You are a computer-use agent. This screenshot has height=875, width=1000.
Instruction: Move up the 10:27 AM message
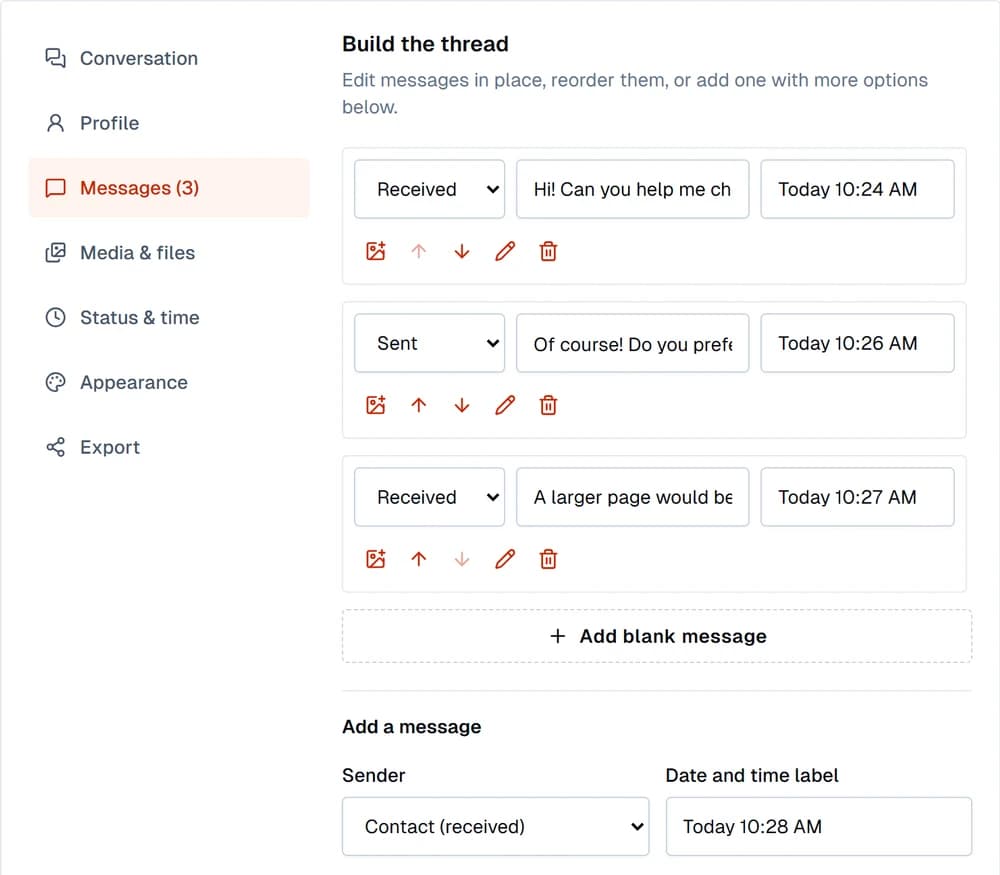click(x=418, y=559)
